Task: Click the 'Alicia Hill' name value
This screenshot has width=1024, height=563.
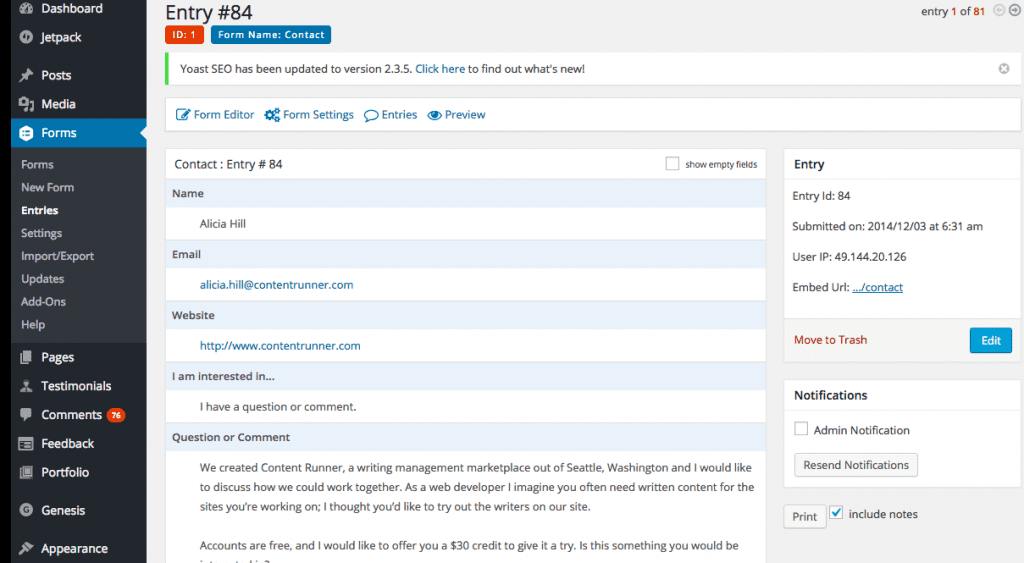Action: (x=223, y=224)
